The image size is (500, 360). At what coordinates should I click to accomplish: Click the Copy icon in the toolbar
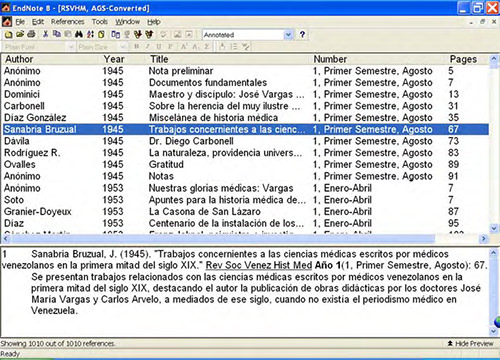57,34
